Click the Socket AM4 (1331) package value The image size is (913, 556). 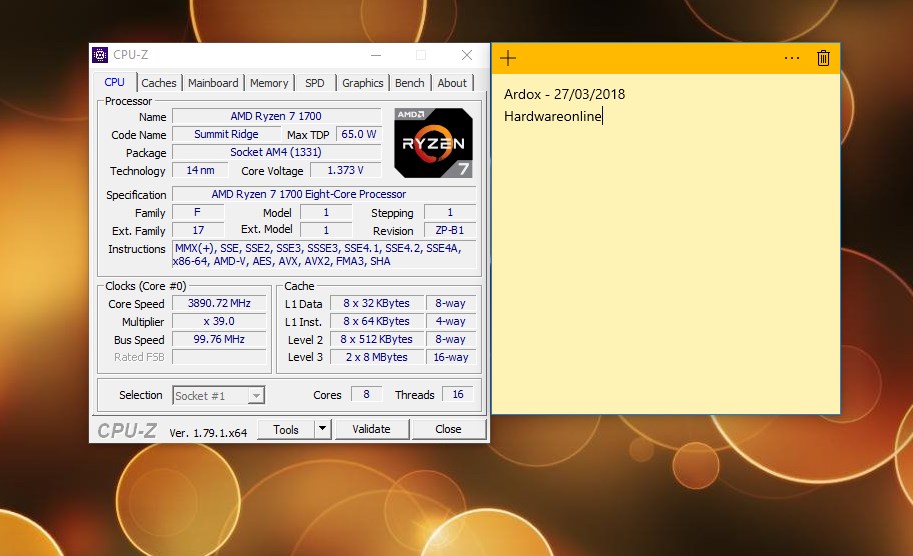(x=277, y=152)
